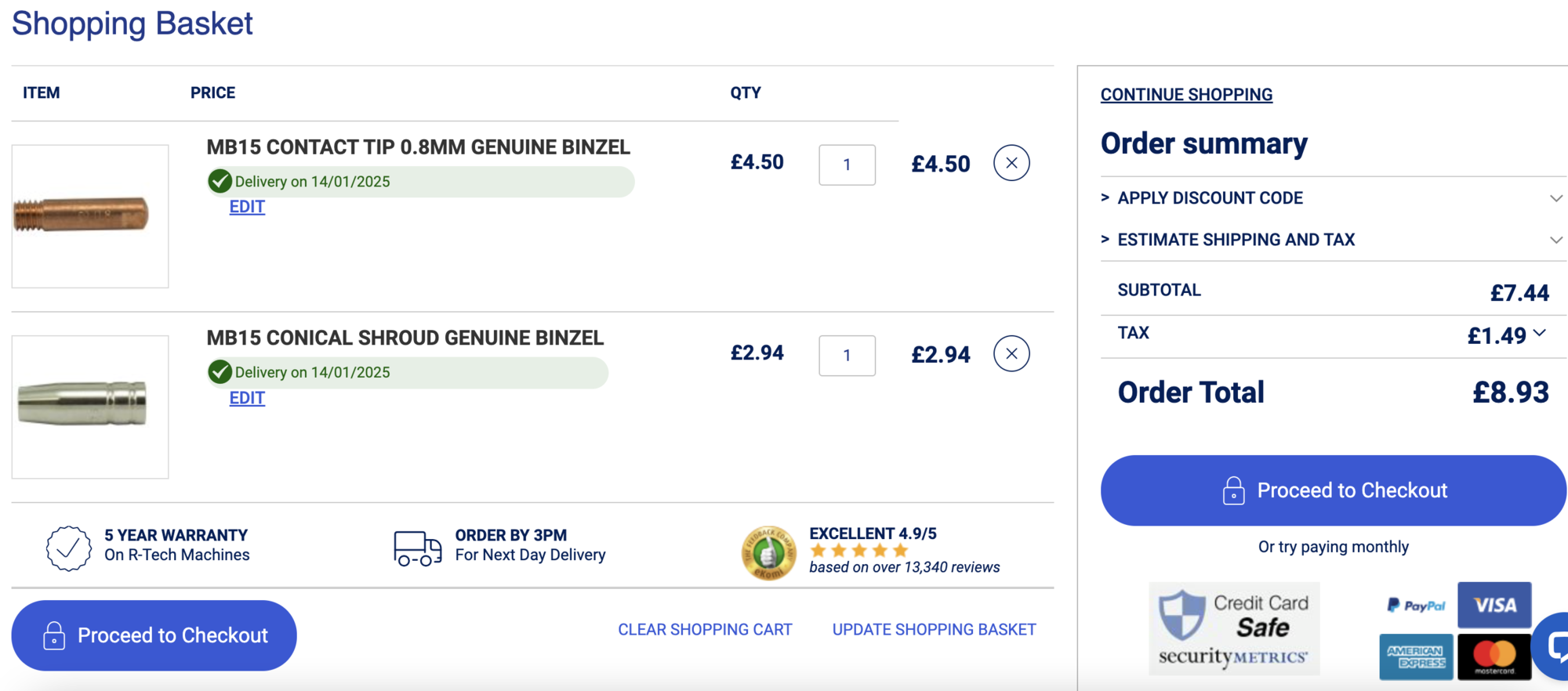Click the American Express icon
1568x691 pixels.
pyautogui.click(x=1416, y=657)
